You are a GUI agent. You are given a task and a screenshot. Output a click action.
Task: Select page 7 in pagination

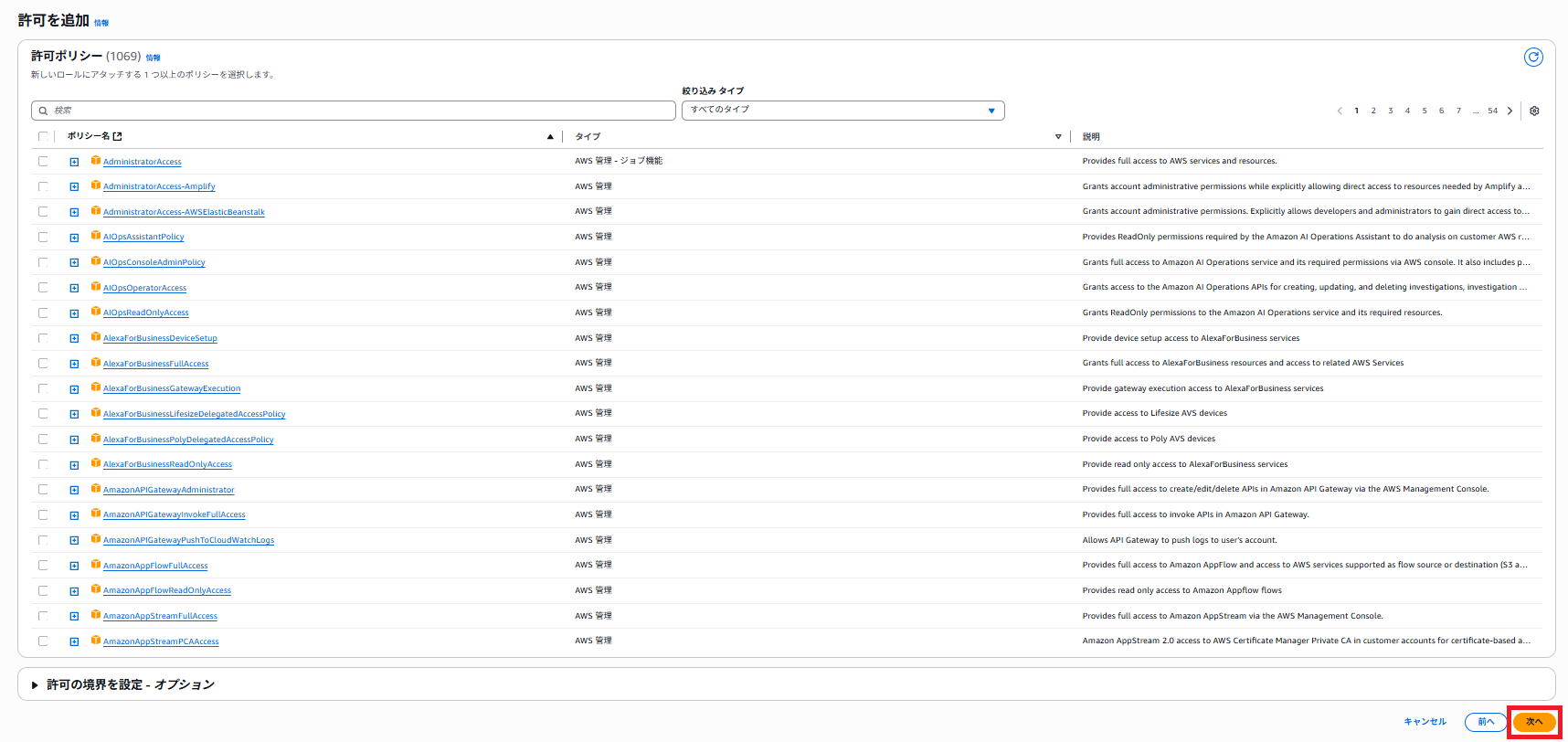(1458, 111)
